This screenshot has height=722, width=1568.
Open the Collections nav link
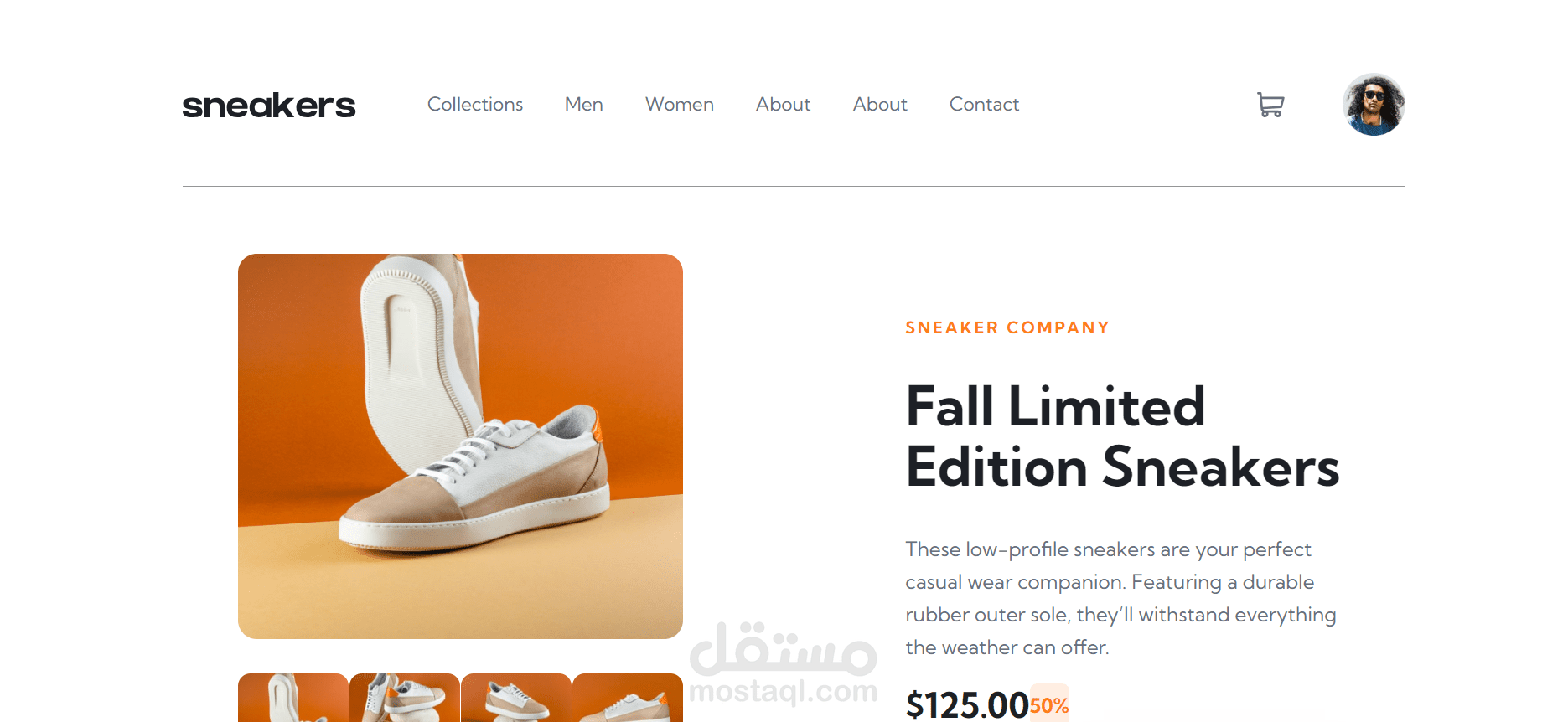475,105
